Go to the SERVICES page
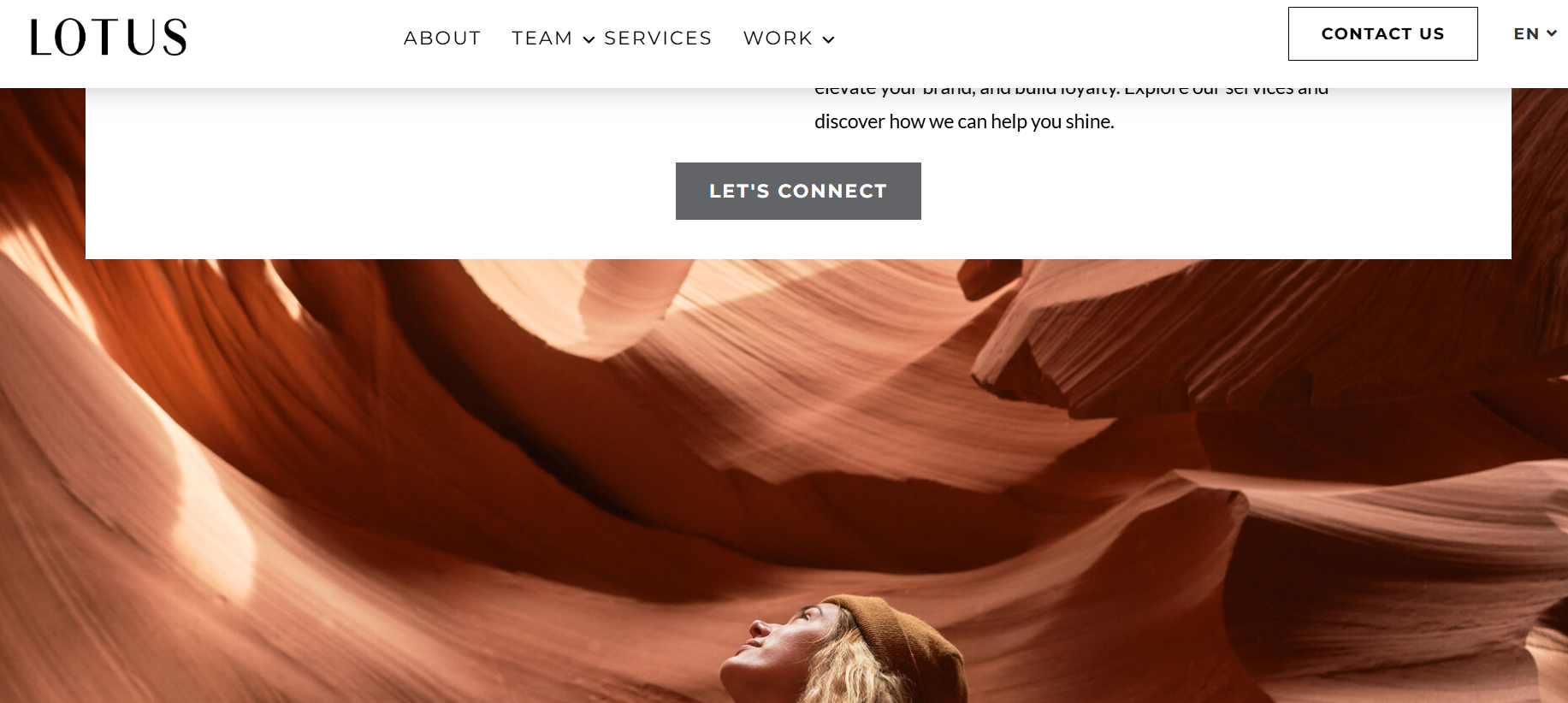 (658, 38)
